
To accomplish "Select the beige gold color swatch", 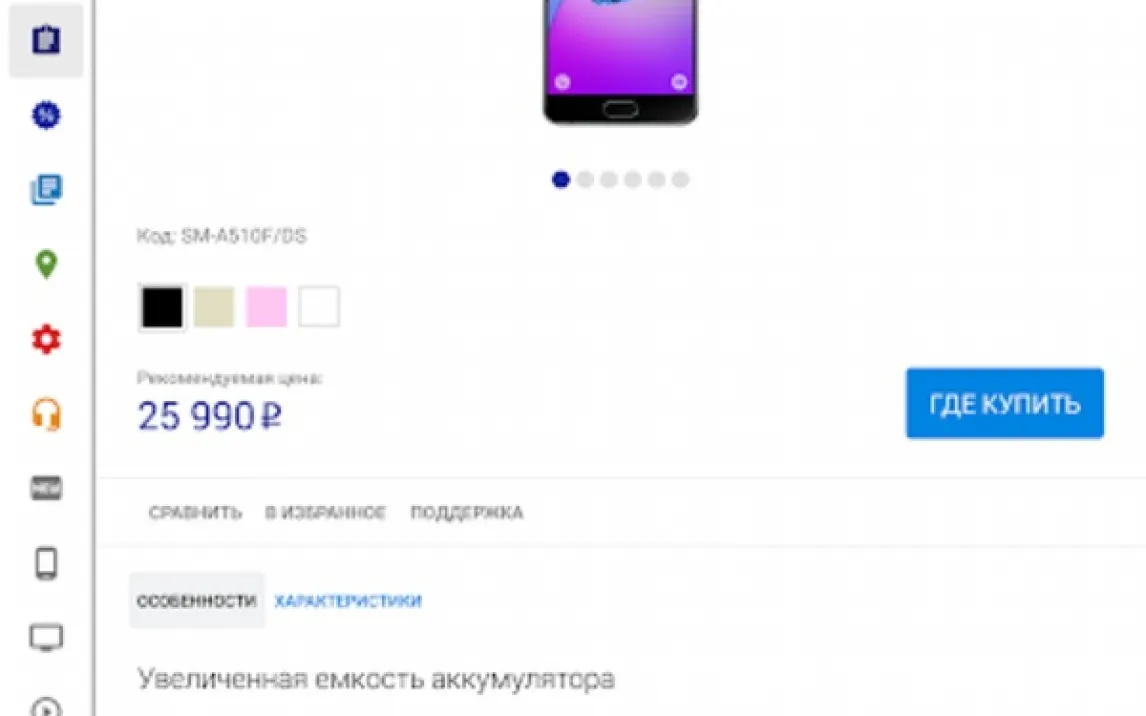I will click(214, 307).
